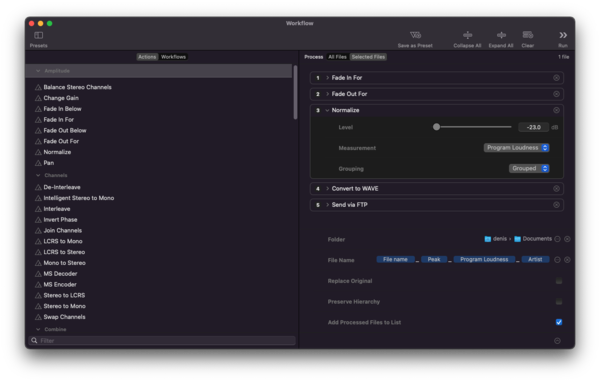Remove the Fade Out For step
The height and width of the screenshot is (382, 600).
[x=556, y=94]
